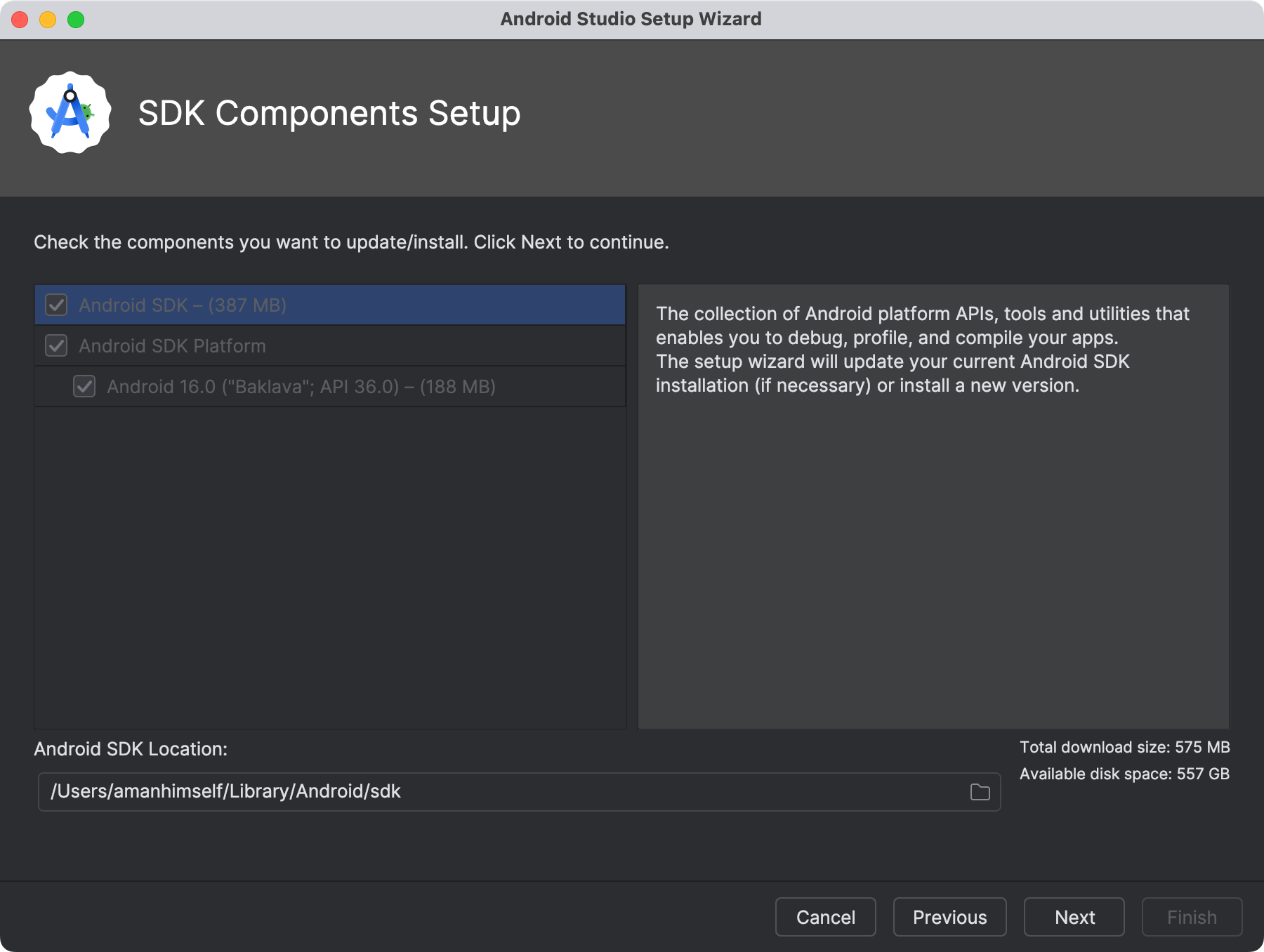The height and width of the screenshot is (952, 1264).
Task: Click the Android Studio Setup Wizard title bar
Action: [631, 19]
